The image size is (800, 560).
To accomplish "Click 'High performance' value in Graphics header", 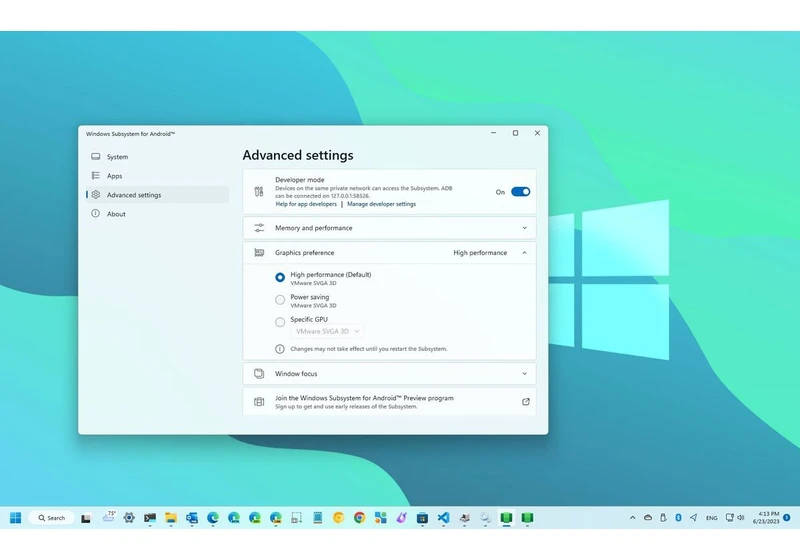I will [x=480, y=252].
